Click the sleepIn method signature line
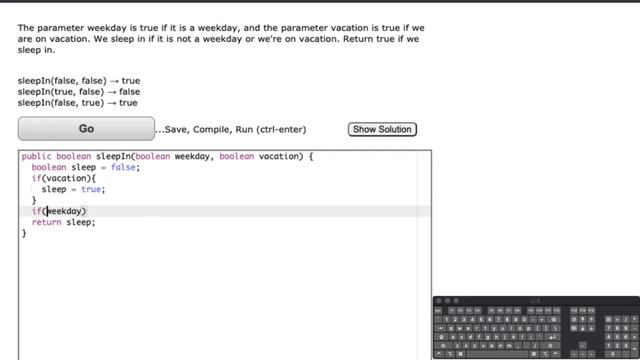Viewport: 640px width, 360px height. pos(167,156)
